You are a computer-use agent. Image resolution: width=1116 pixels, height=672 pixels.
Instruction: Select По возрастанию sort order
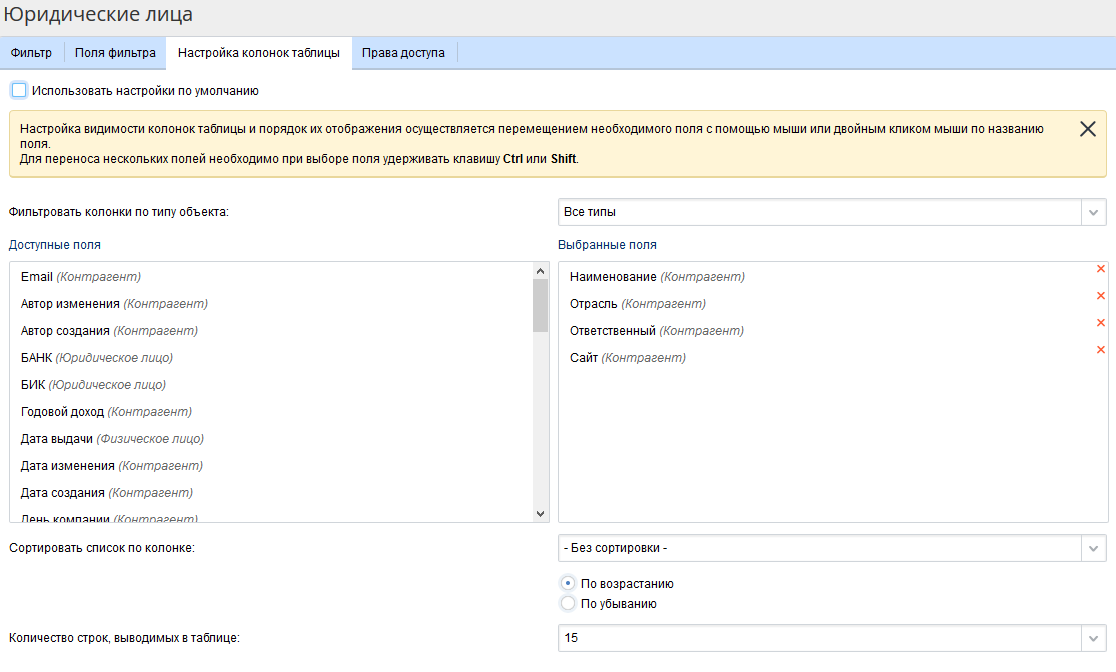568,583
